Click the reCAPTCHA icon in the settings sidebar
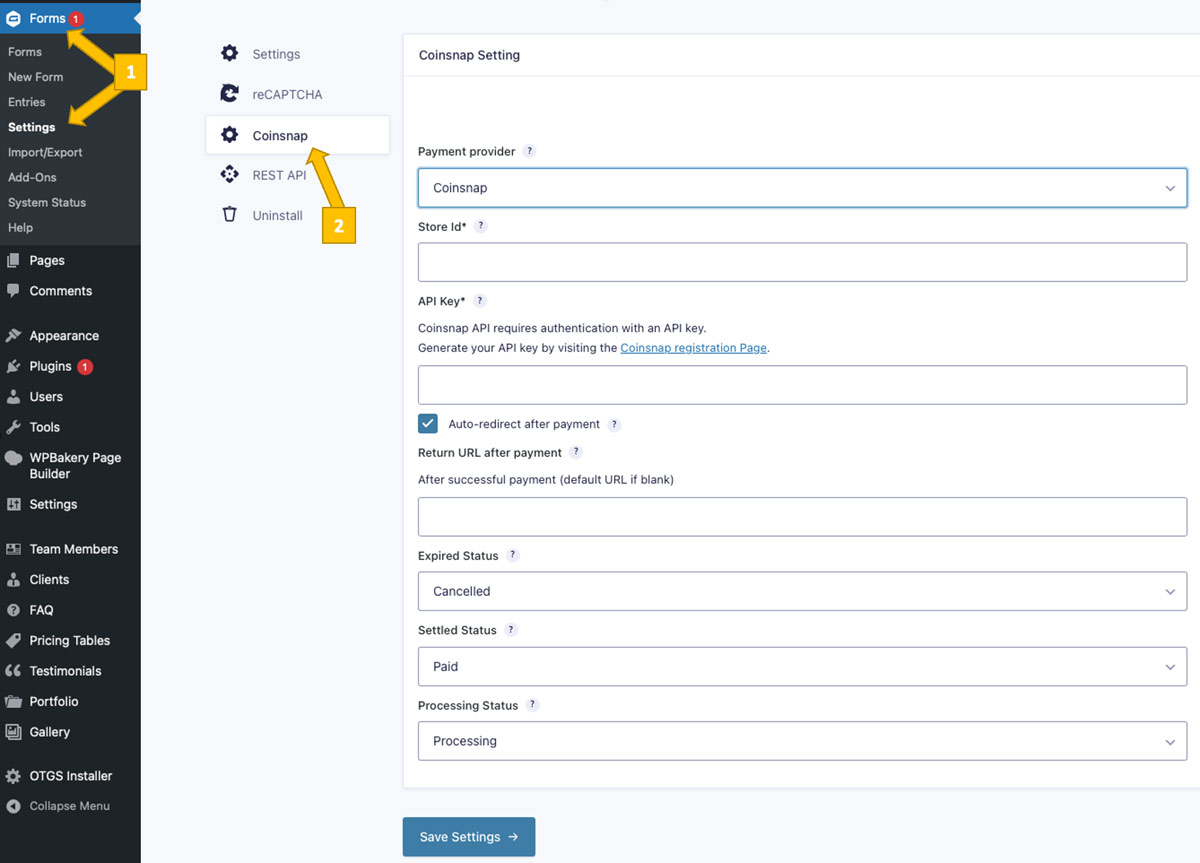This screenshot has height=863, width=1200. click(x=228, y=93)
